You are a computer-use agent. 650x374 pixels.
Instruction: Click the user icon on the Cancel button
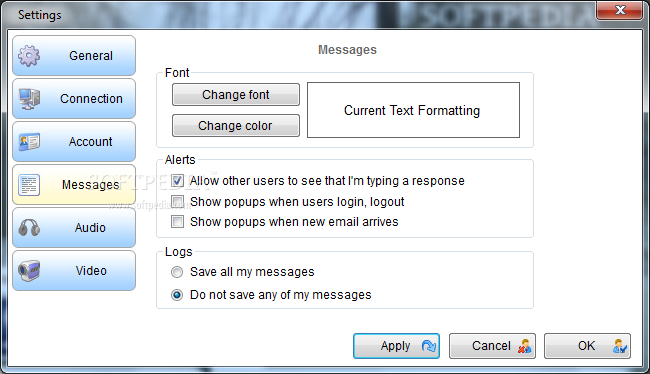524,346
